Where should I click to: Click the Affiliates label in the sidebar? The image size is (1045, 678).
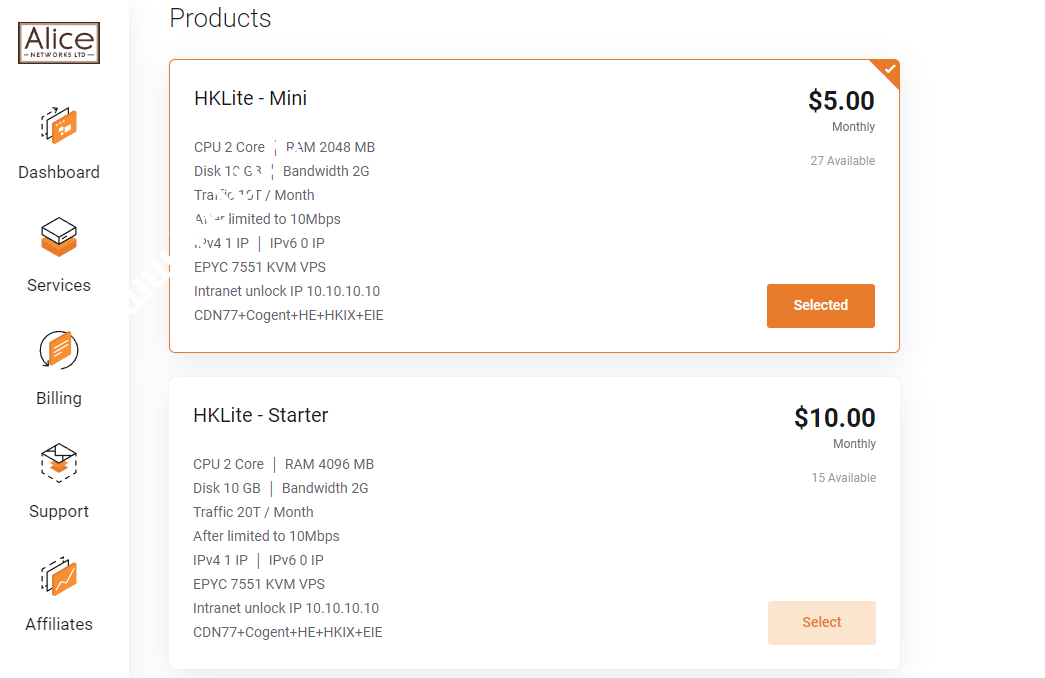[58, 623]
